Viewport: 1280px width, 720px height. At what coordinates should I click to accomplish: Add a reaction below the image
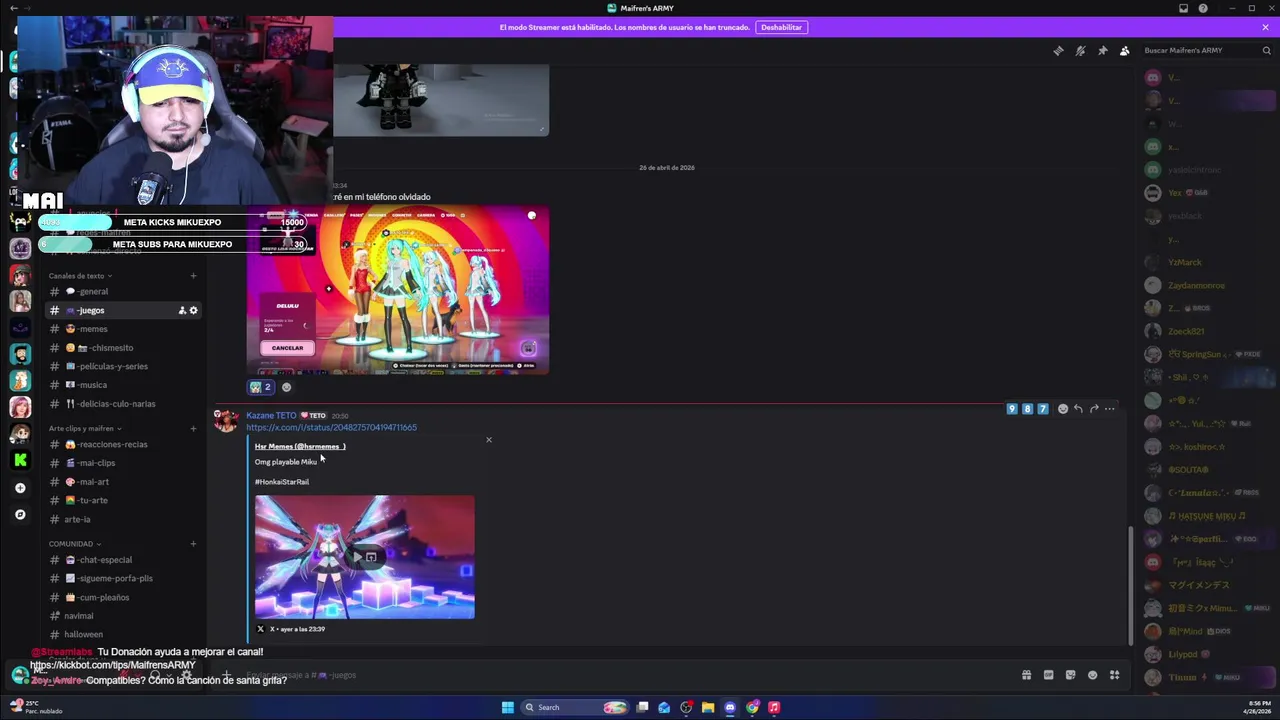(286, 387)
